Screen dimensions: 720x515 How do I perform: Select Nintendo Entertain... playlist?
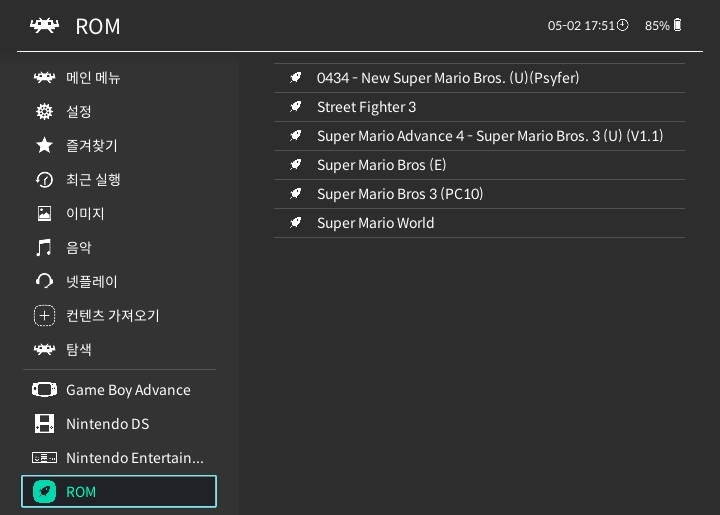[x=119, y=458]
